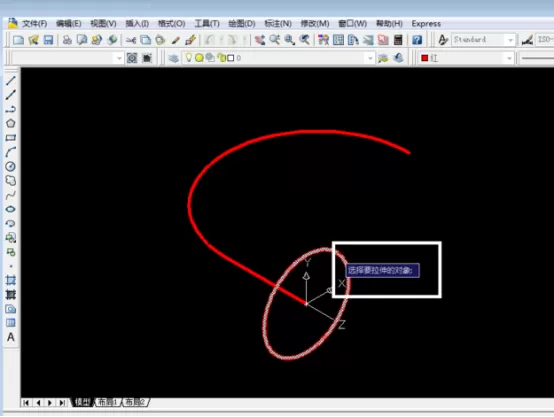Viewport: 554px width, 417px height.
Task: Activate the Zoom window tool
Action: click(x=290, y=40)
